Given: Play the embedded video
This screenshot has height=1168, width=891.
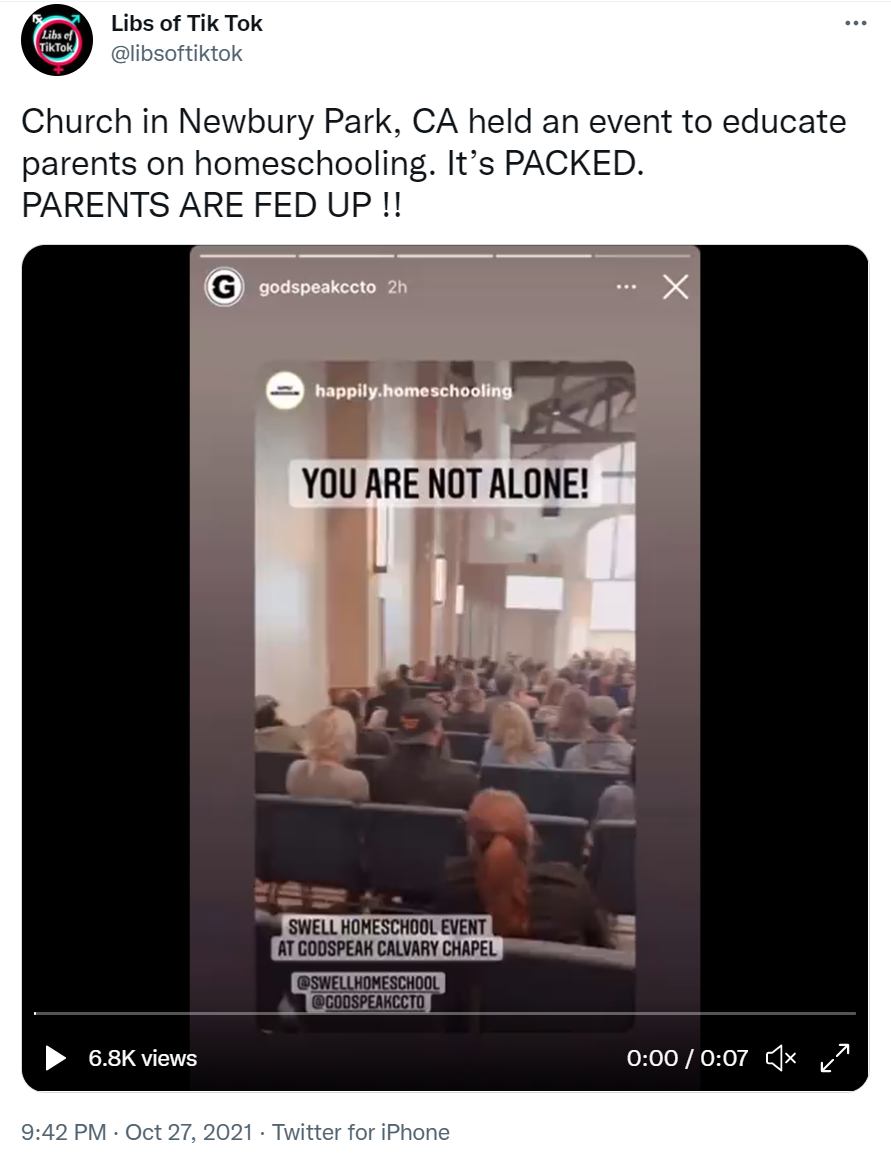Looking at the screenshot, I should pyautogui.click(x=55, y=1058).
